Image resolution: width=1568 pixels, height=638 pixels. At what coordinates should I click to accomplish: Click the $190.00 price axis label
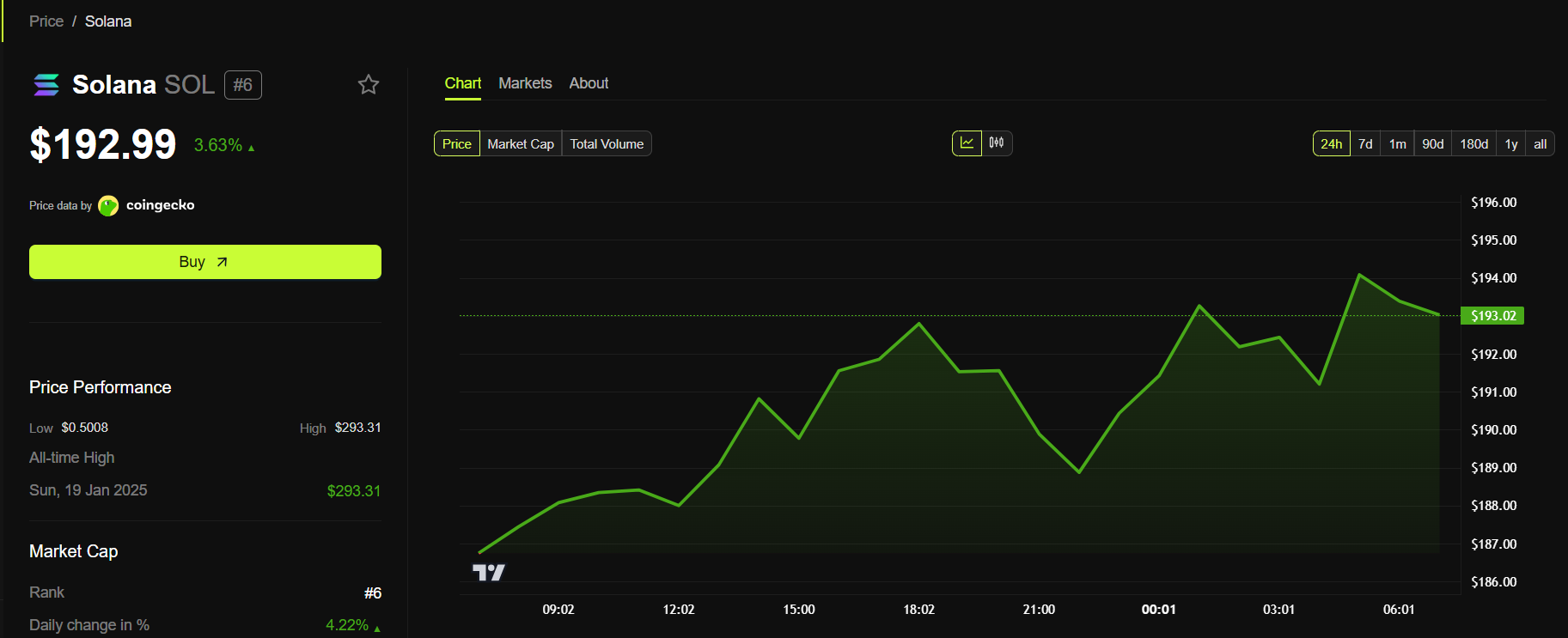[x=1494, y=430]
